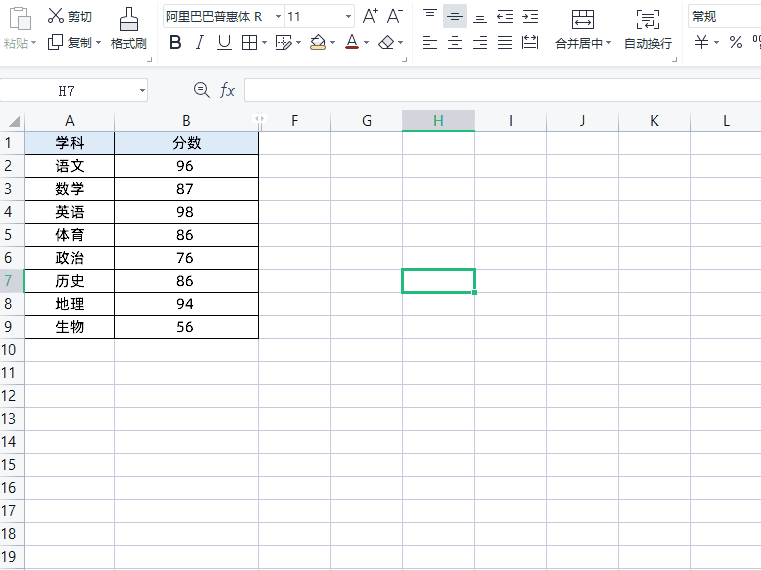Select cell containing 分数
Screen dimensions: 761x570
[x=186, y=143]
